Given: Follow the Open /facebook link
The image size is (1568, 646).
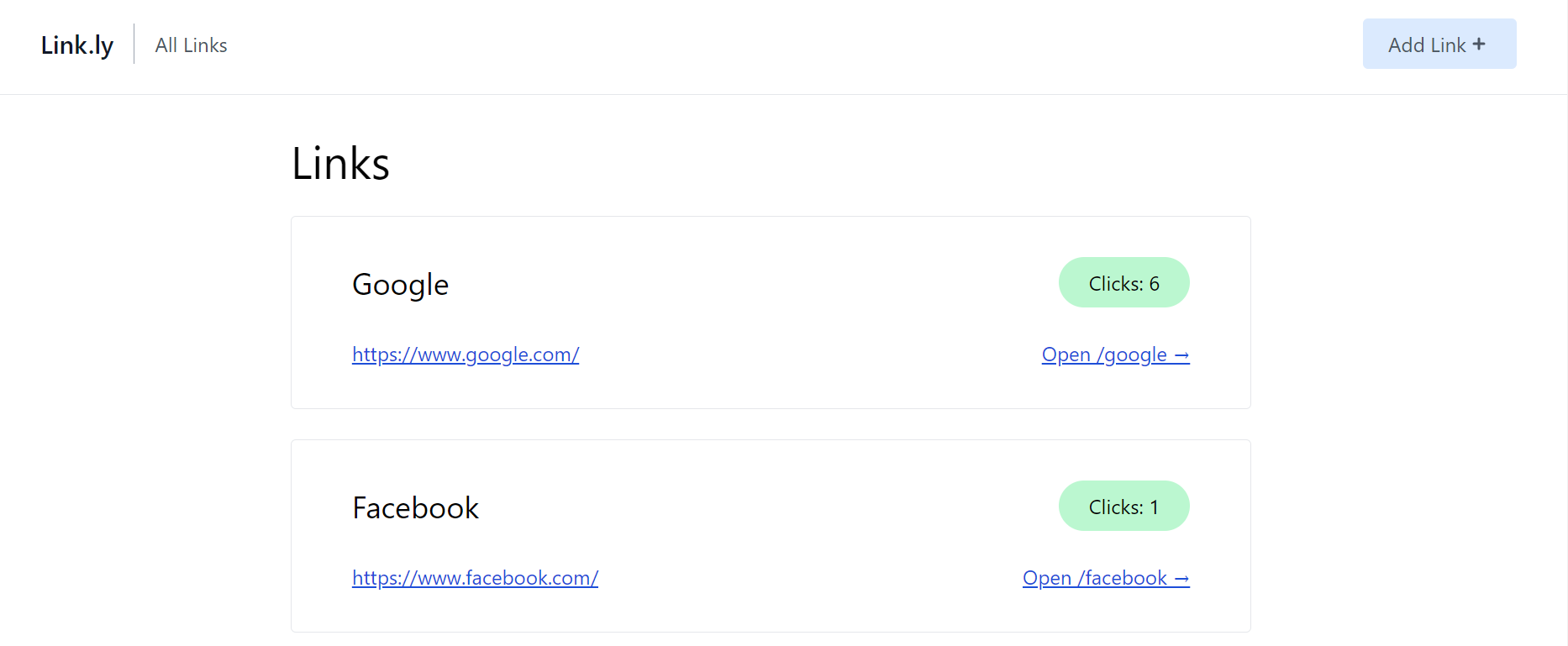Looking at the screenshot, I should [1106, 578].
